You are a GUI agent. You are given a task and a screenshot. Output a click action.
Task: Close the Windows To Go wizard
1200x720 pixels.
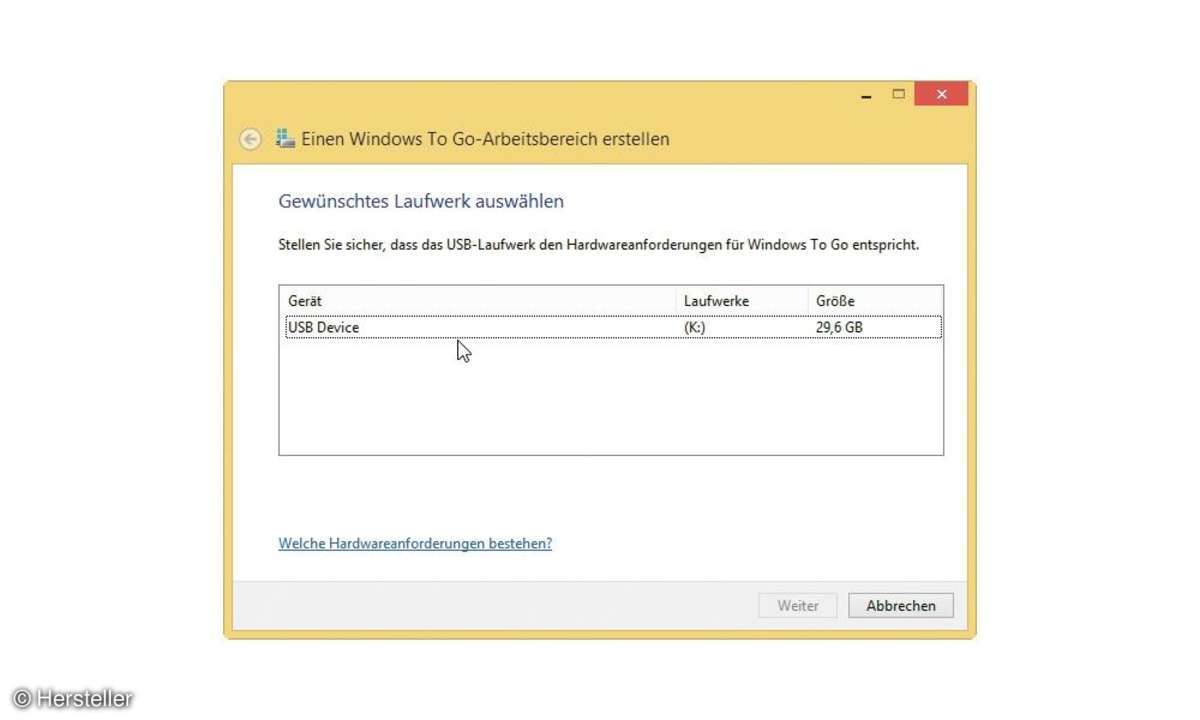pyautogui.click(x=941, y=95)
